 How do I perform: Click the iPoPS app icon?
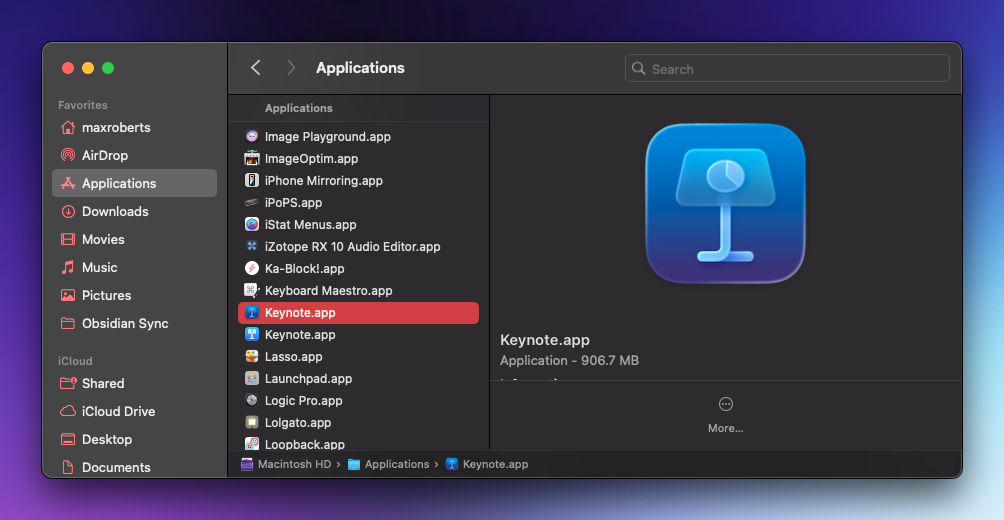(252, 202)
